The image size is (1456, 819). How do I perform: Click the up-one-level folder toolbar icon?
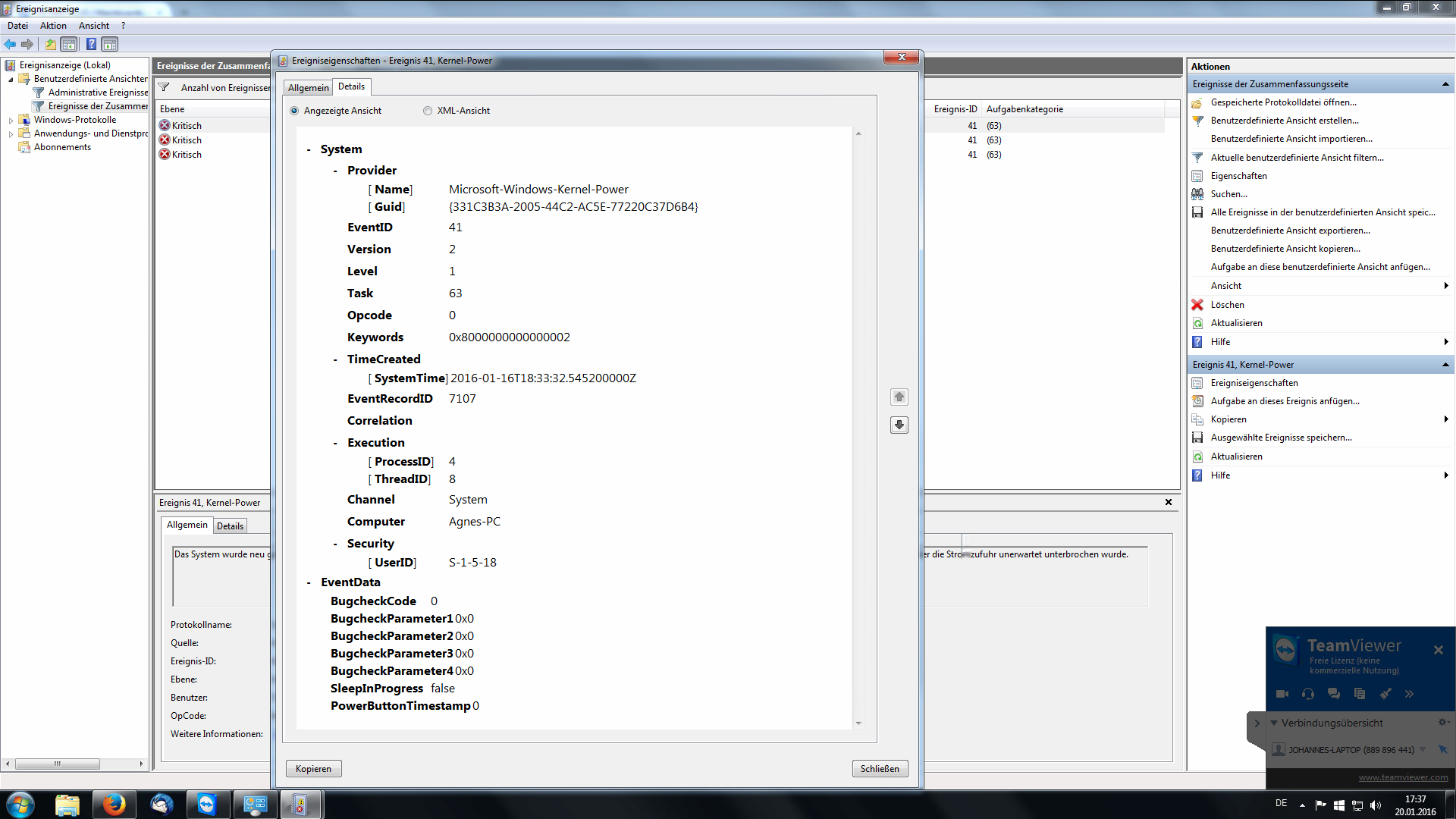click(51, 44)
